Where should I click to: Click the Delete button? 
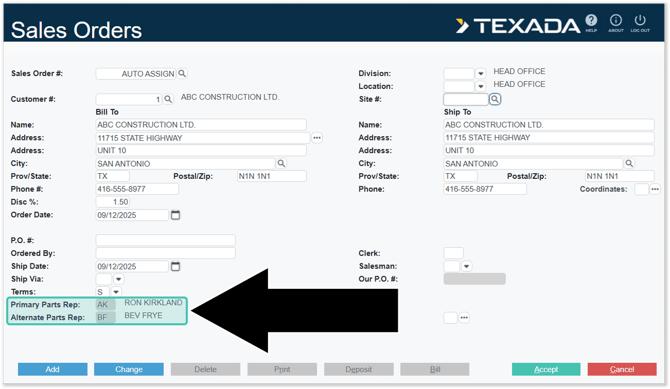[x=206, y=369]
